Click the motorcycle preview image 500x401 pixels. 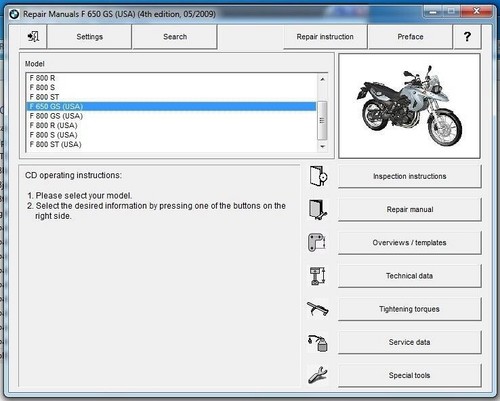(x=409, y=106)
